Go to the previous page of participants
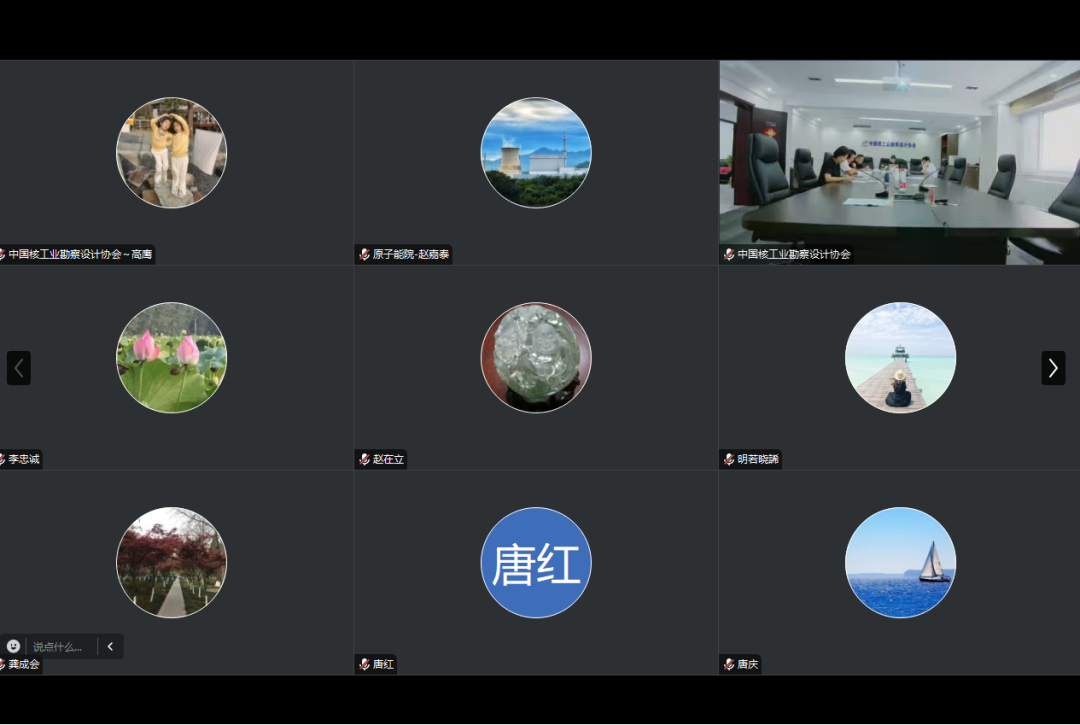 pyautogui.click(x=19, y=368)
